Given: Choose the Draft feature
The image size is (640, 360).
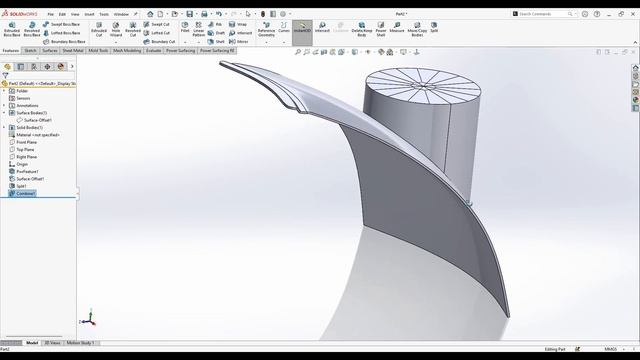Looking at the screenshot, I should coord(216,33).
